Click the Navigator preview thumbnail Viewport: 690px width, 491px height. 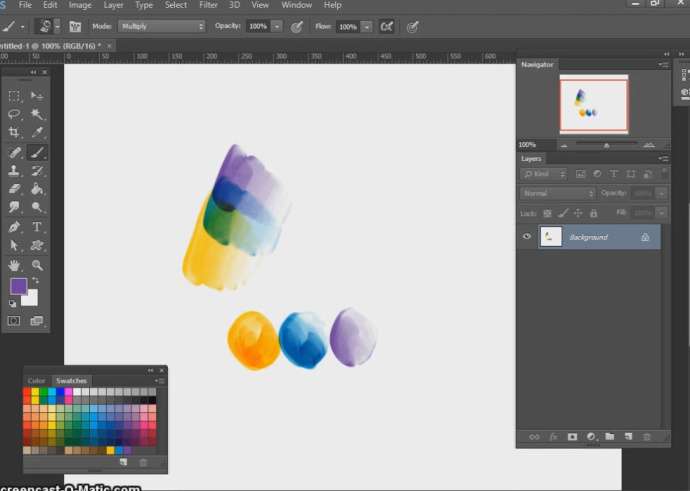594,105
